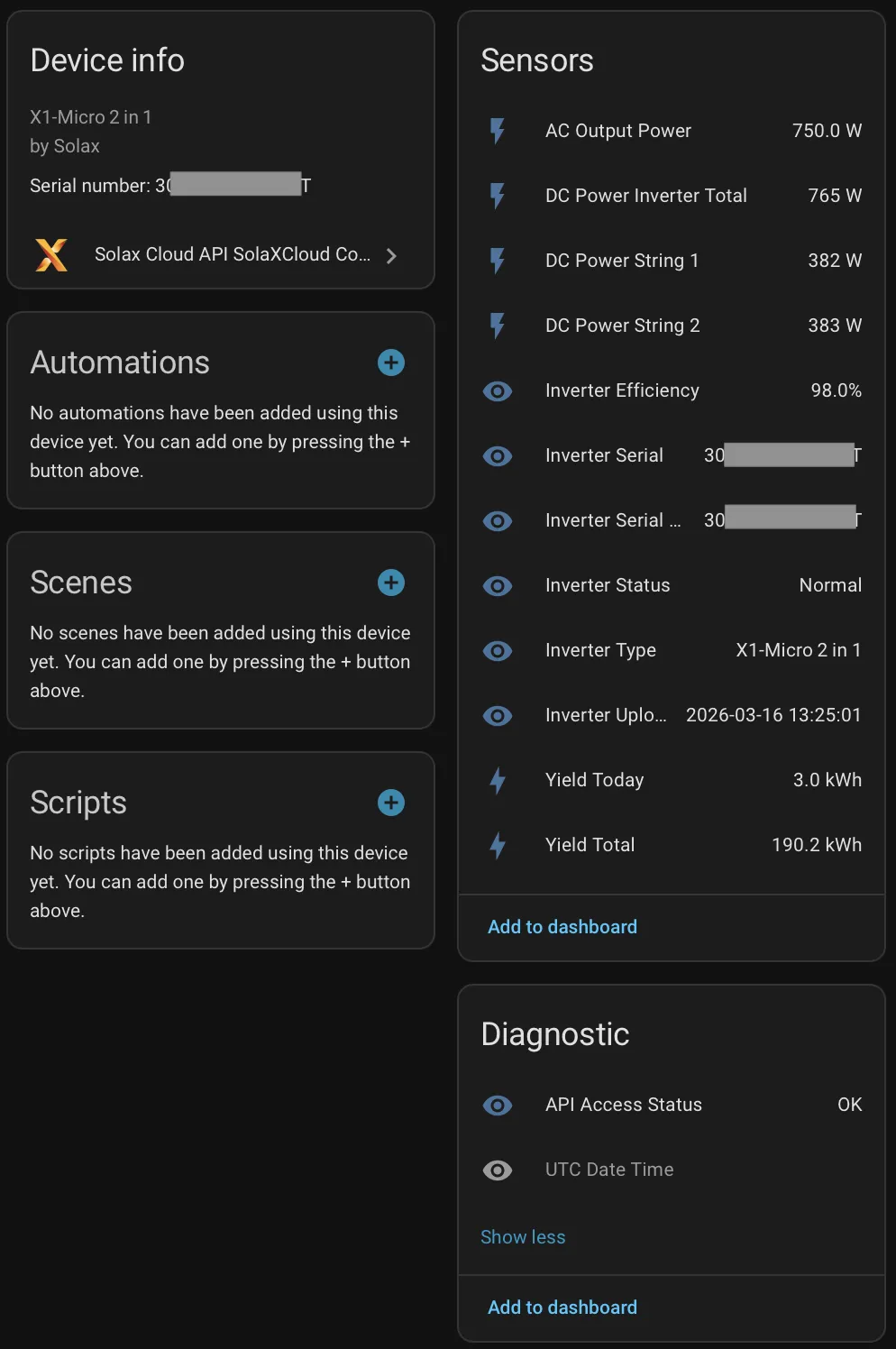896x1349 pixels.
Task: Open Solax Cloud API integration chevron
Action: point(391,256)
